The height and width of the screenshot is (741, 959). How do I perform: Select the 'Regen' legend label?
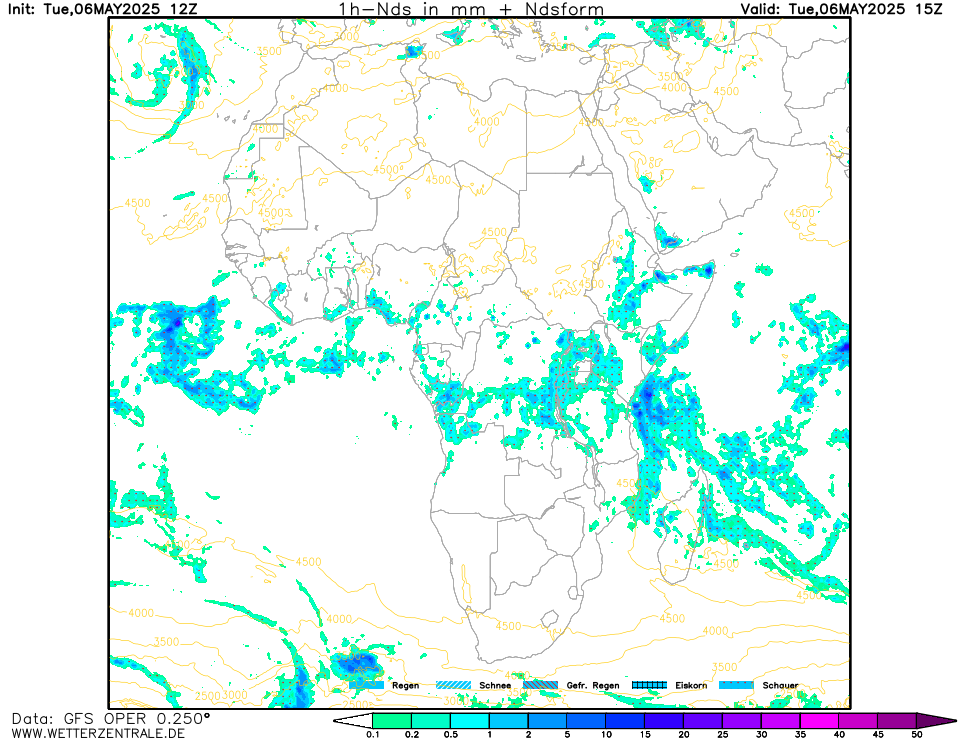405,685
